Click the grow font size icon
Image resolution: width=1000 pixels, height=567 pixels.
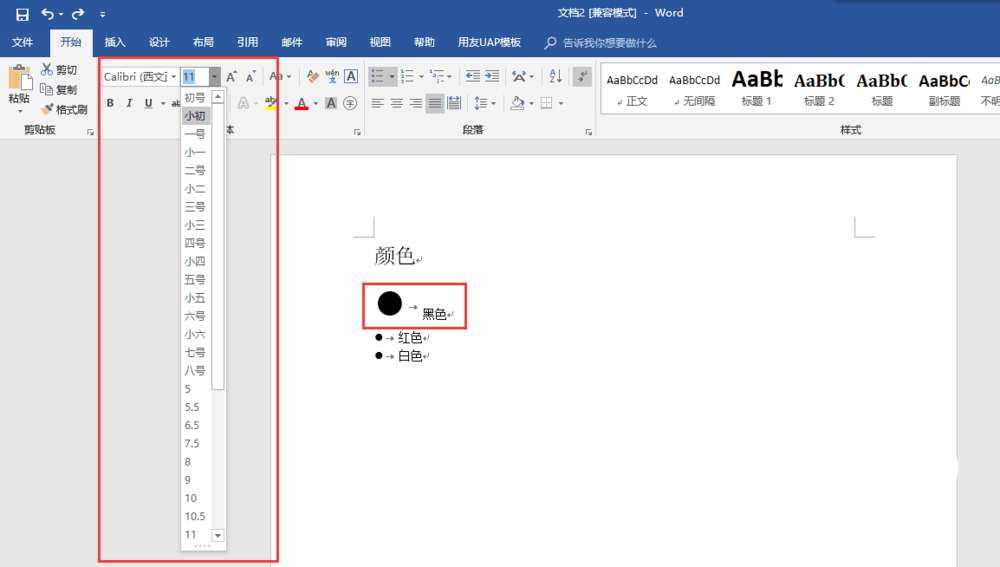(232, 77)
